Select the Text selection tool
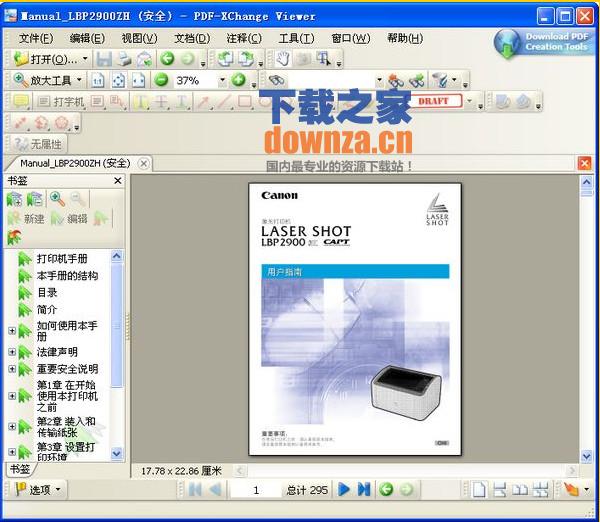 (x=324, y=59)
